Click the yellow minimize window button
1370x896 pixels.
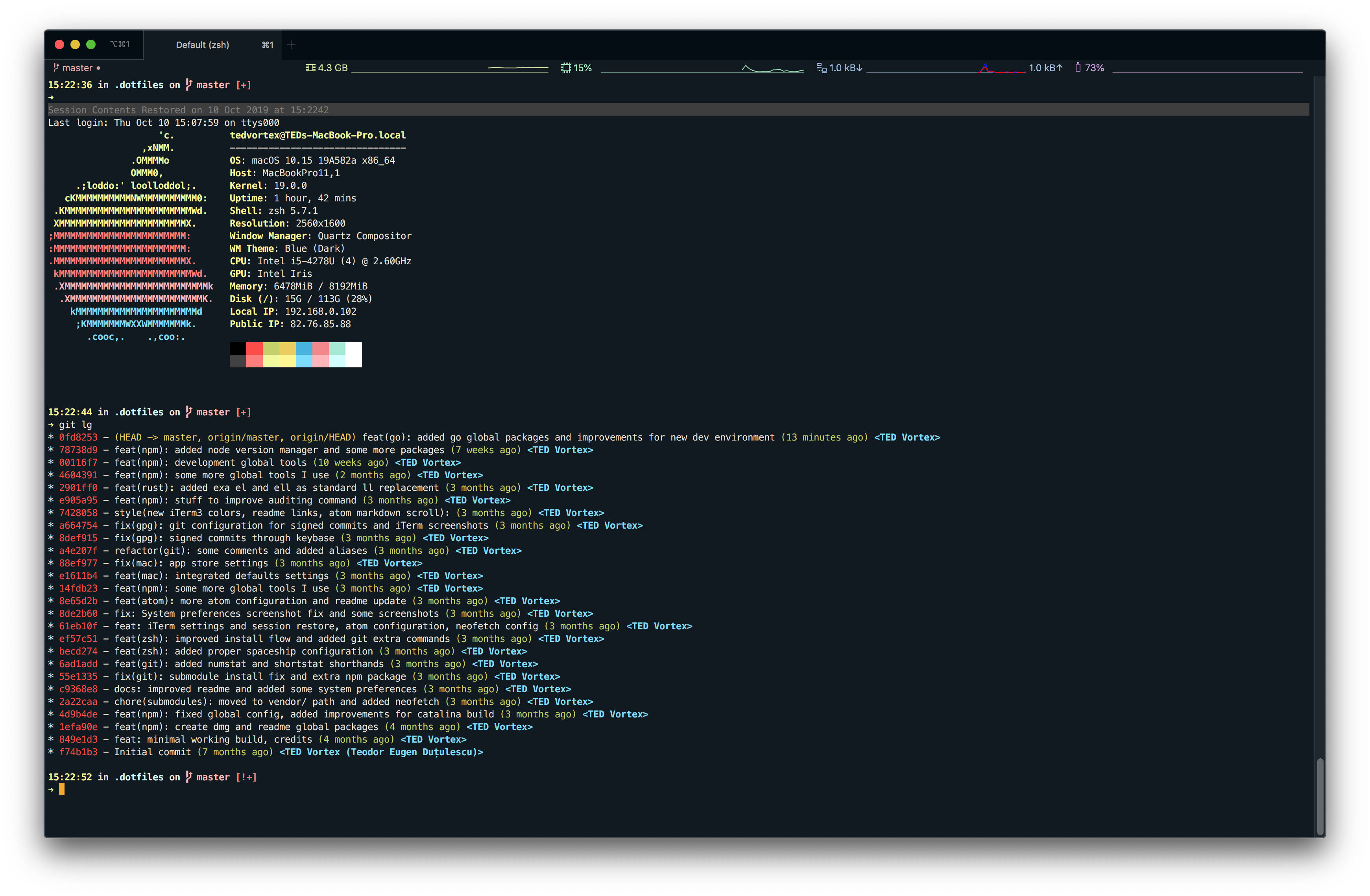click(x=75, y=44)
